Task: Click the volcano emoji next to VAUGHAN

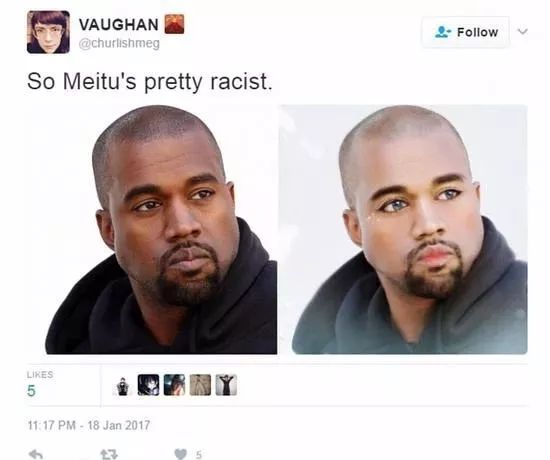Action: coord(174,24)
